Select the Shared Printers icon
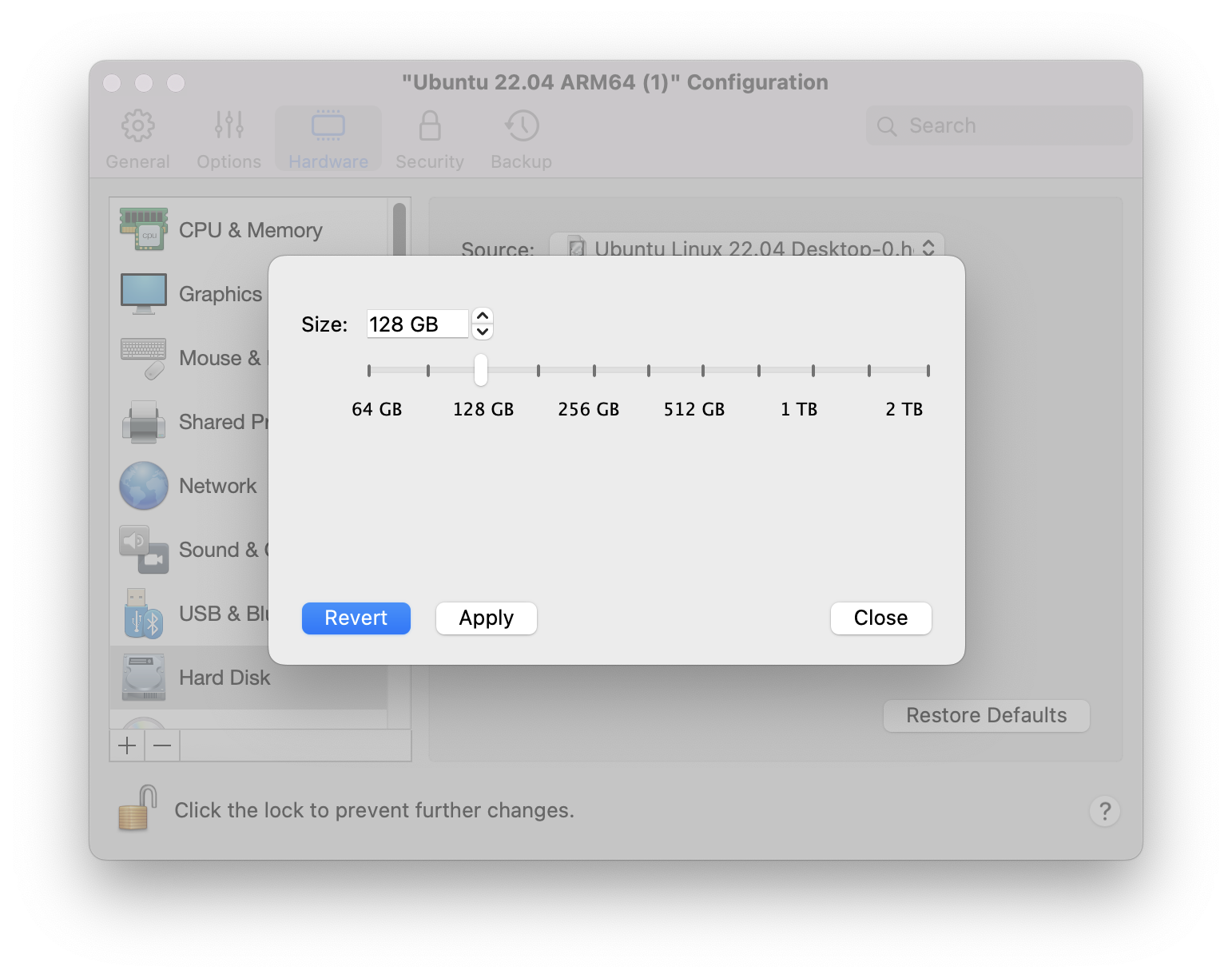The image size is (1232, 978). (x=144, y=422)
